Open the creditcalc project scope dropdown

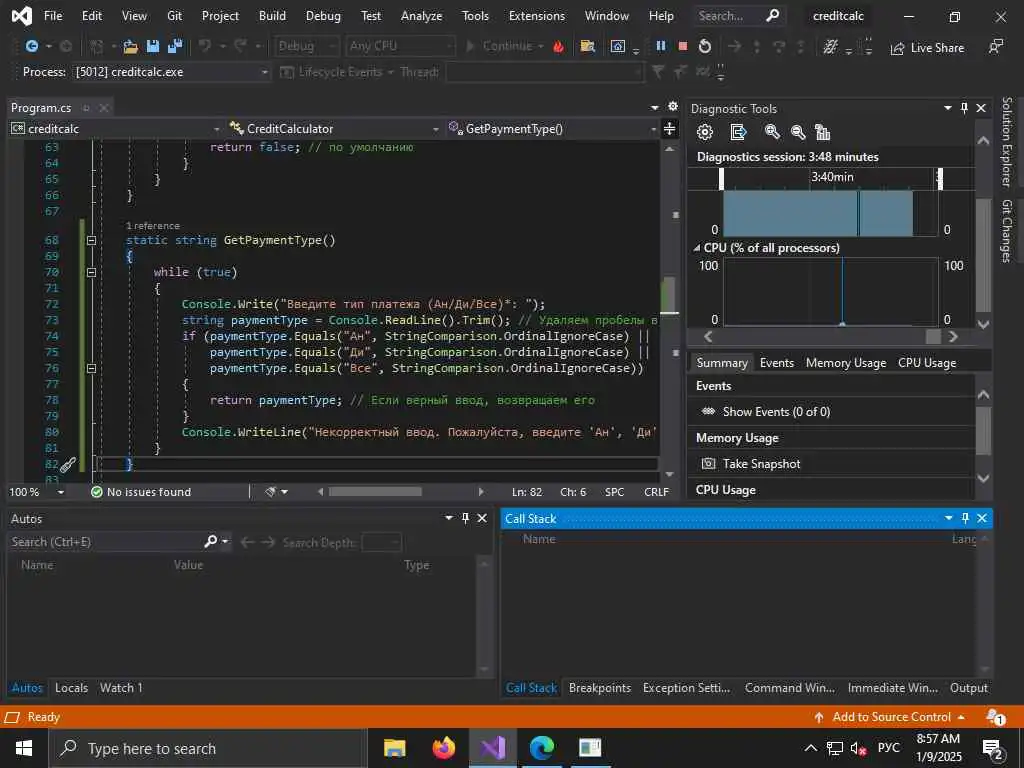[x=216, y=129]
